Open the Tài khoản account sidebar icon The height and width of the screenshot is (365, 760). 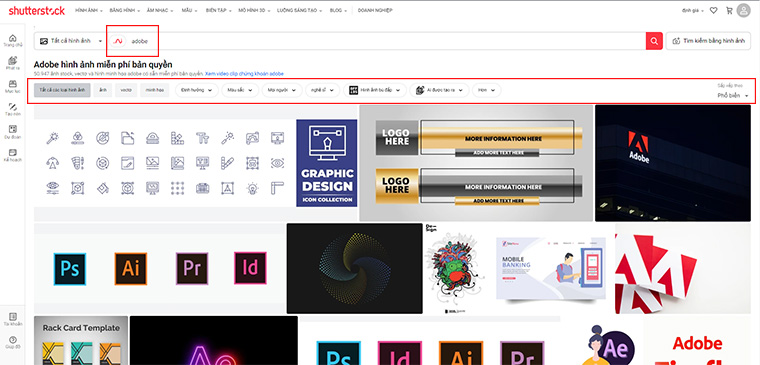click(13, 318)
